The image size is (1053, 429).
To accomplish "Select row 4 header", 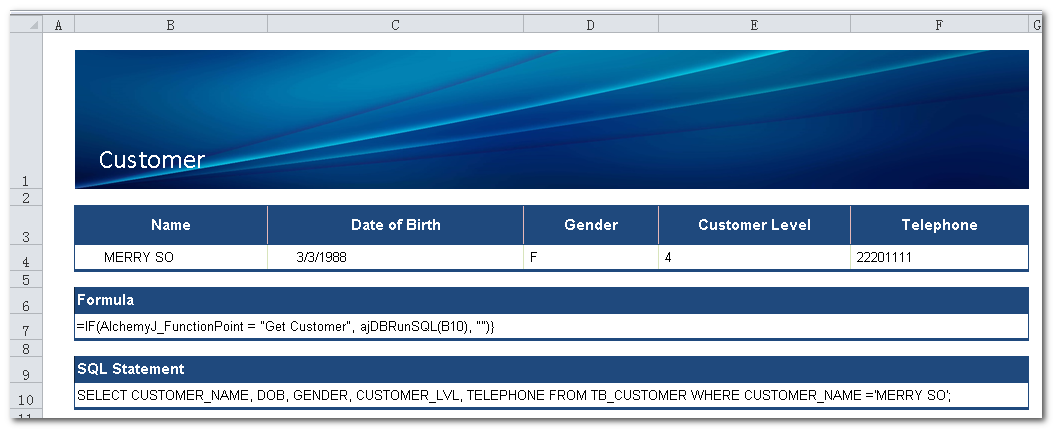I will (25, 261).
